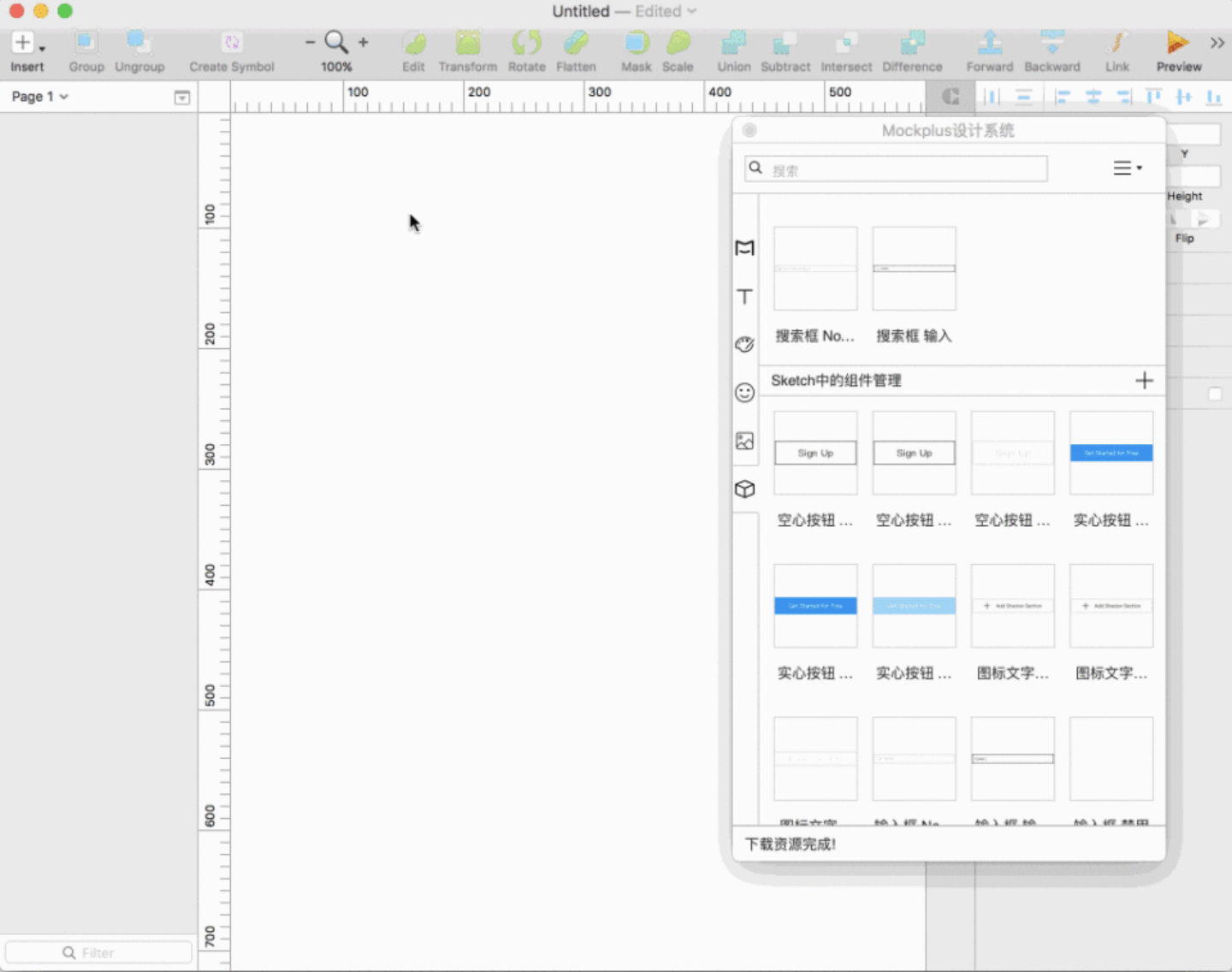Open the Page 1 dropdown
This screenshot has height=972, width=1232.
coord(40,97)
